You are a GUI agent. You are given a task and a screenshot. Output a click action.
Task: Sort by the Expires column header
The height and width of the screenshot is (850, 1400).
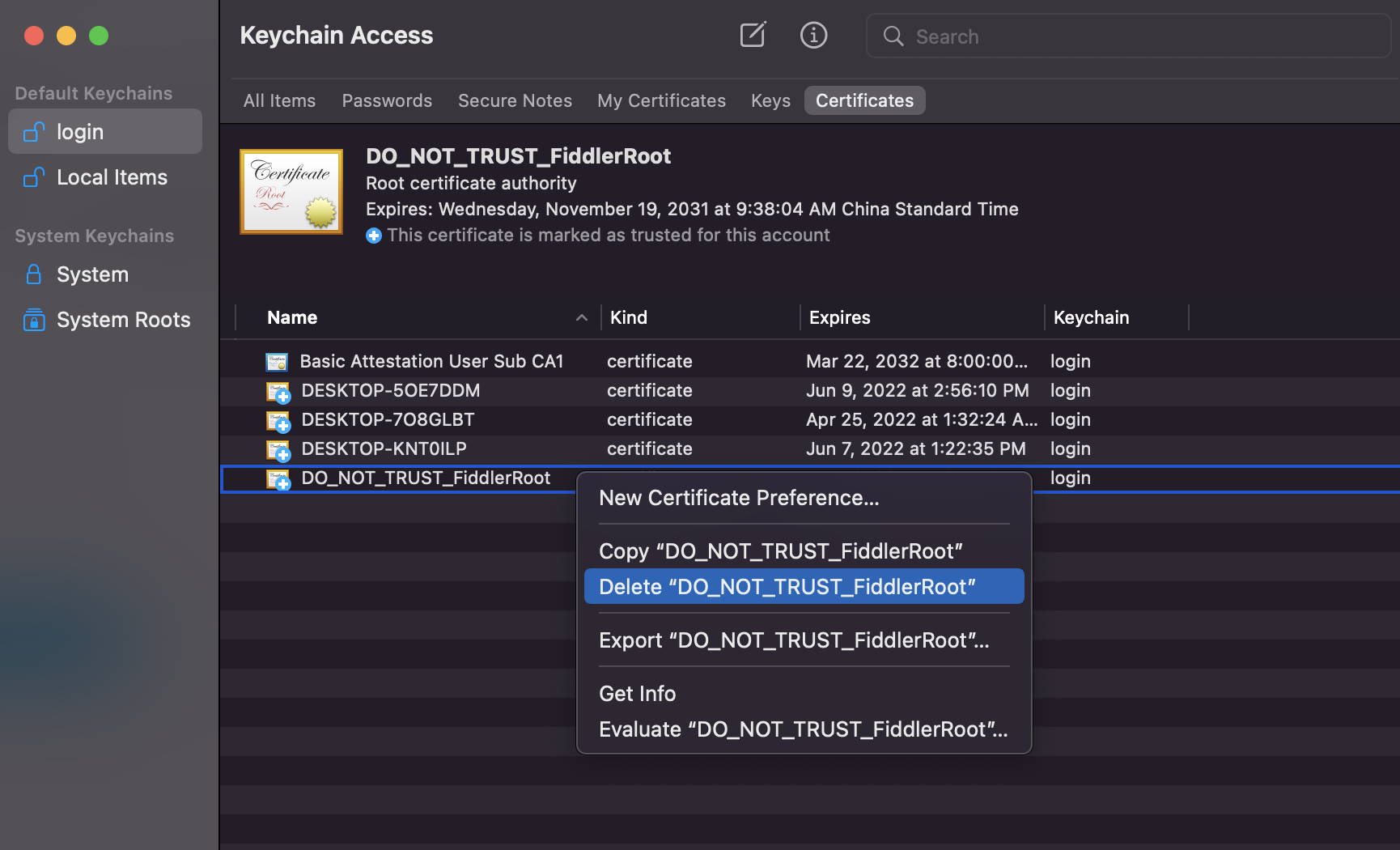pyautogui.click(x=840, y=317)
